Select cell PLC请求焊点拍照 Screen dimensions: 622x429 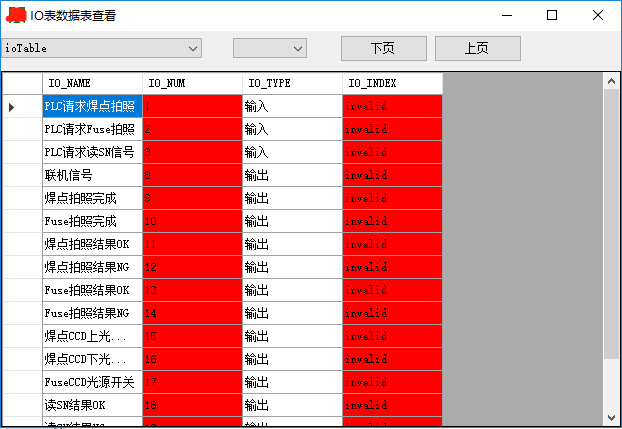tap(92, 106)
